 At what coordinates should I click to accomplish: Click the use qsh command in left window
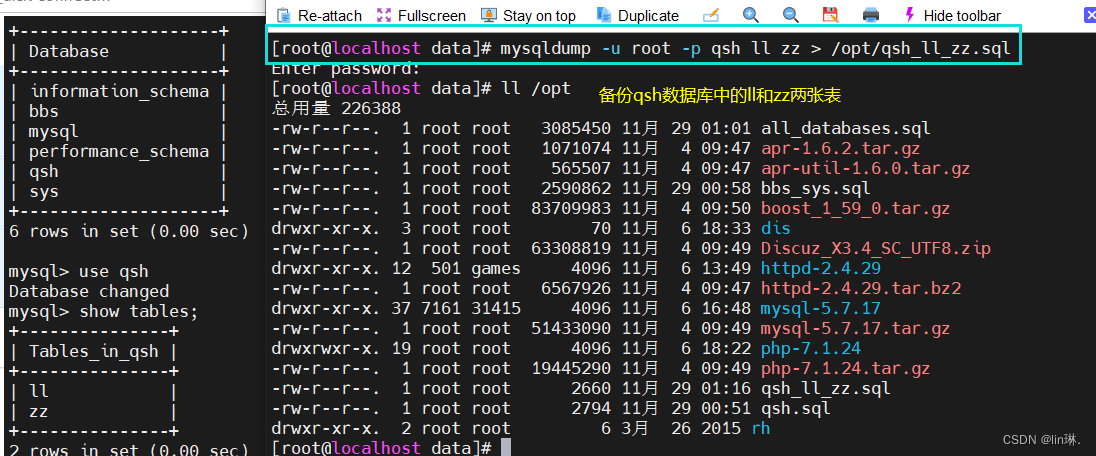tap(114, 272)
